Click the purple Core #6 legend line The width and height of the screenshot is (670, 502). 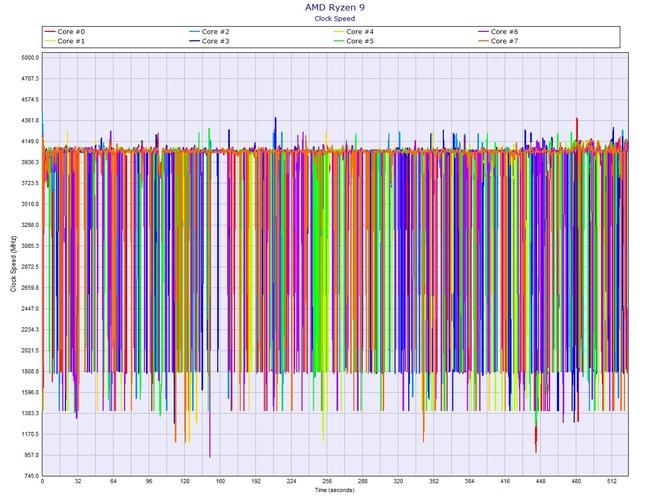pos(483,32)
